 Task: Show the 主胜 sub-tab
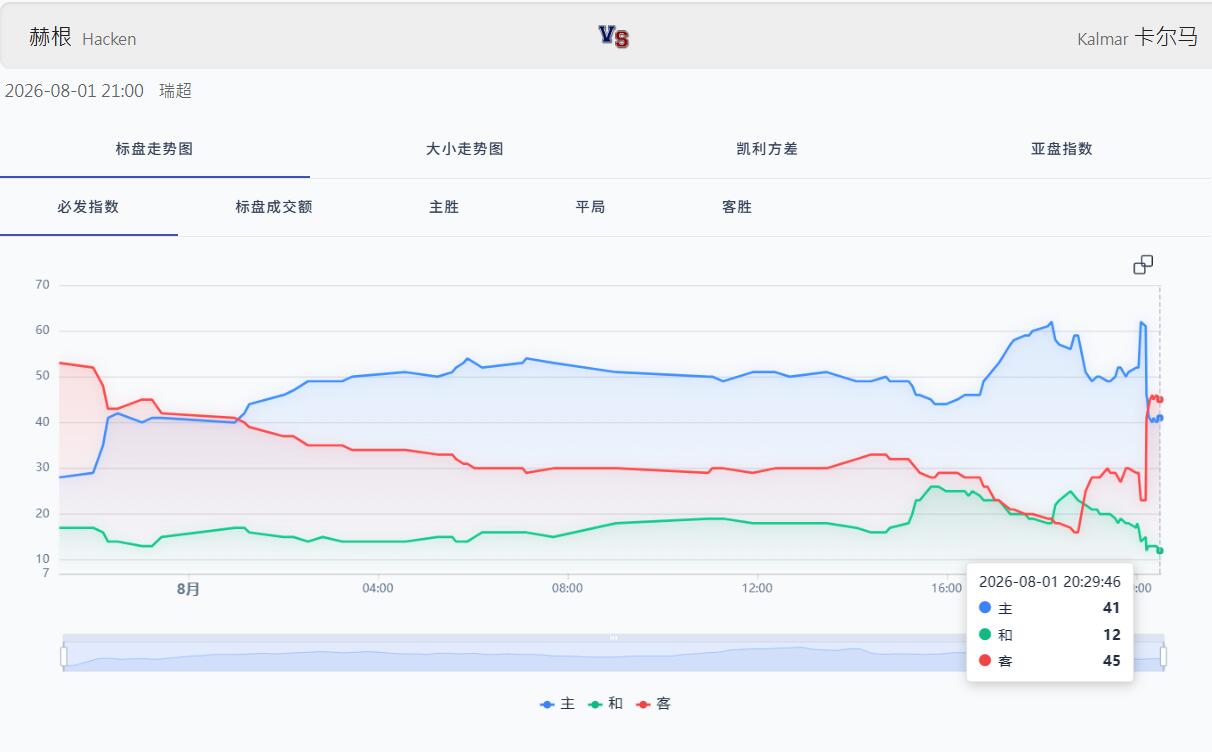(444, 207)
